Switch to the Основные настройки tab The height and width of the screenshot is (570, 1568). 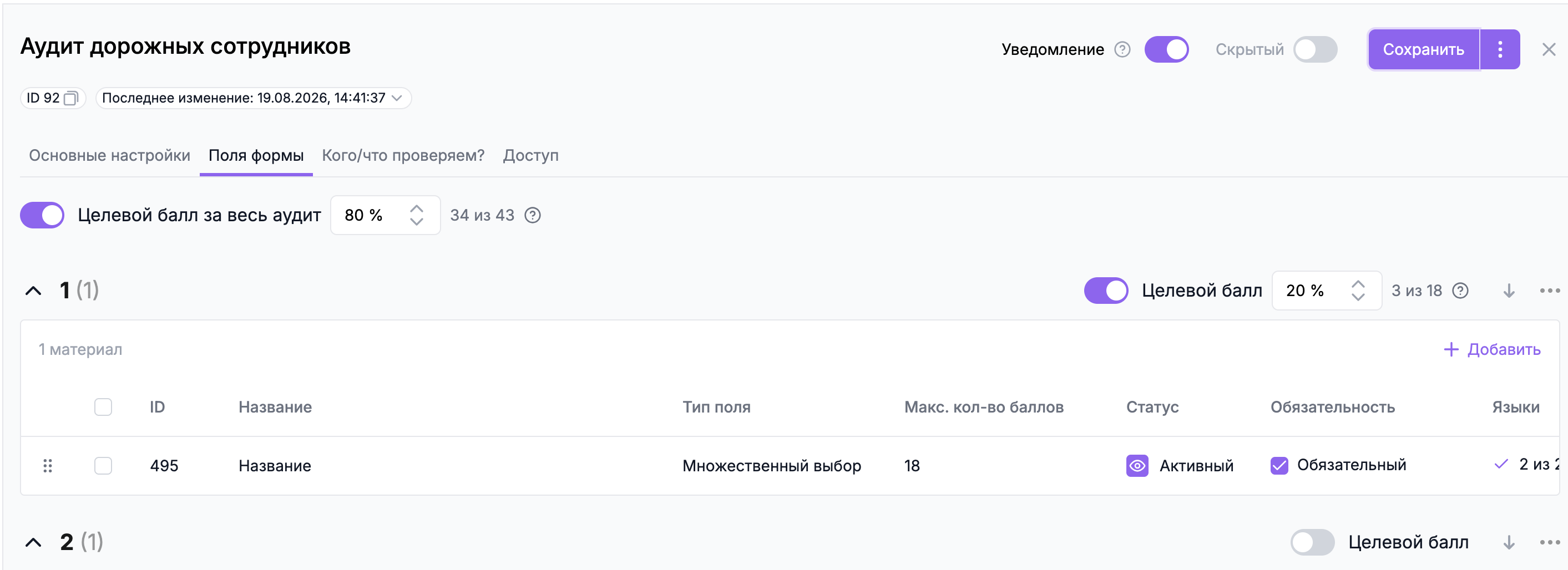point(109,156)
